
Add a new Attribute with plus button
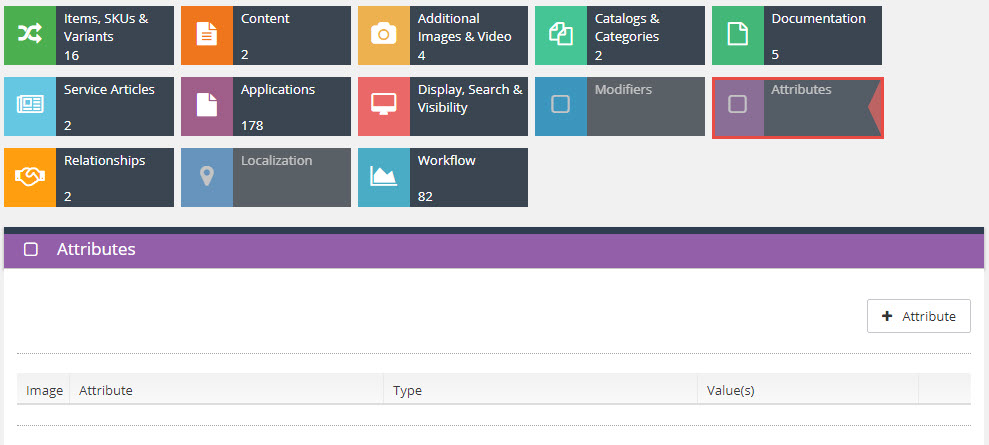(918, 316)
